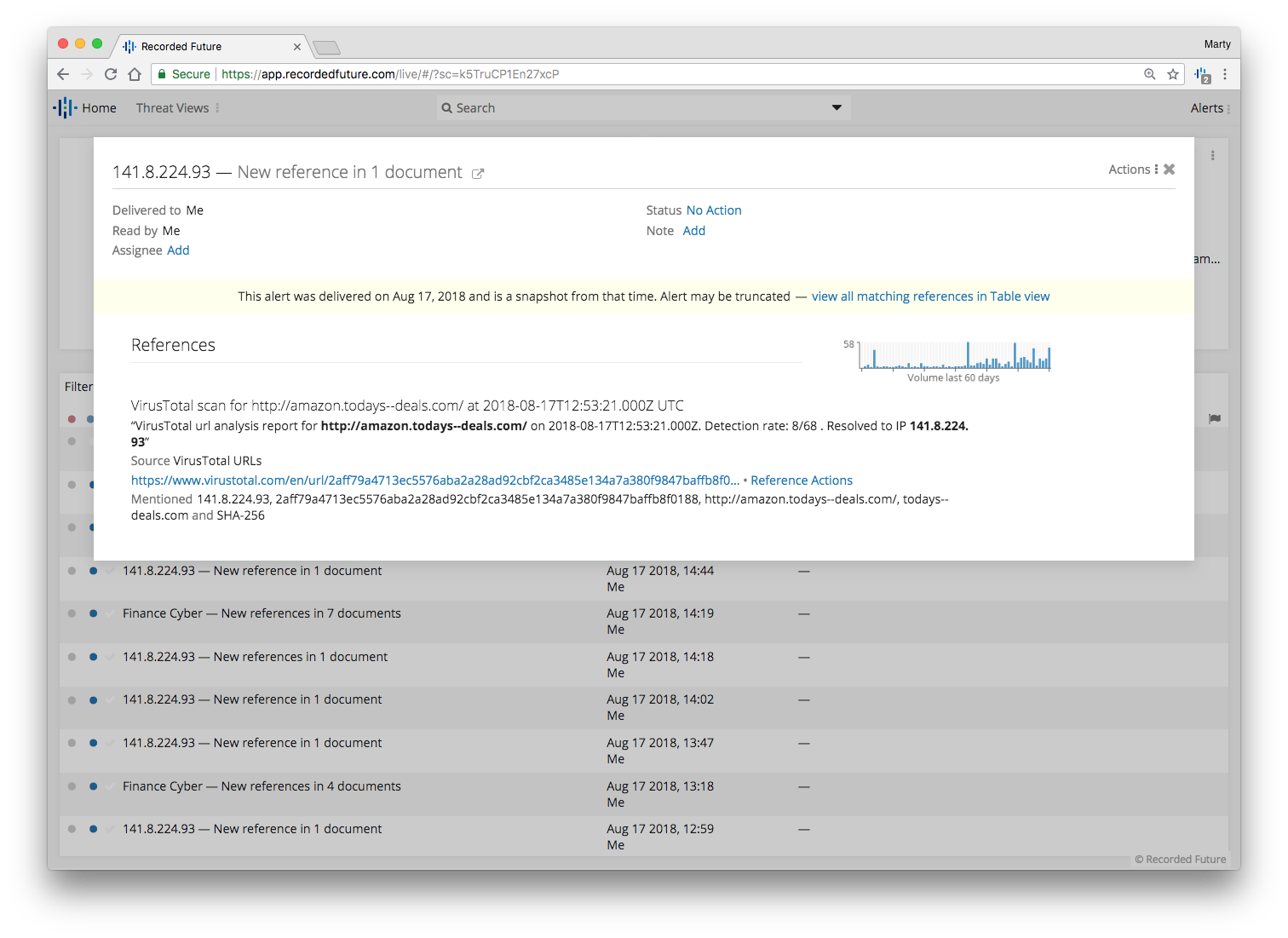Toggle gray status dot for 14:02 alert row
Viewport: 1288px width, 938px height.
click(x=72, y=700)
